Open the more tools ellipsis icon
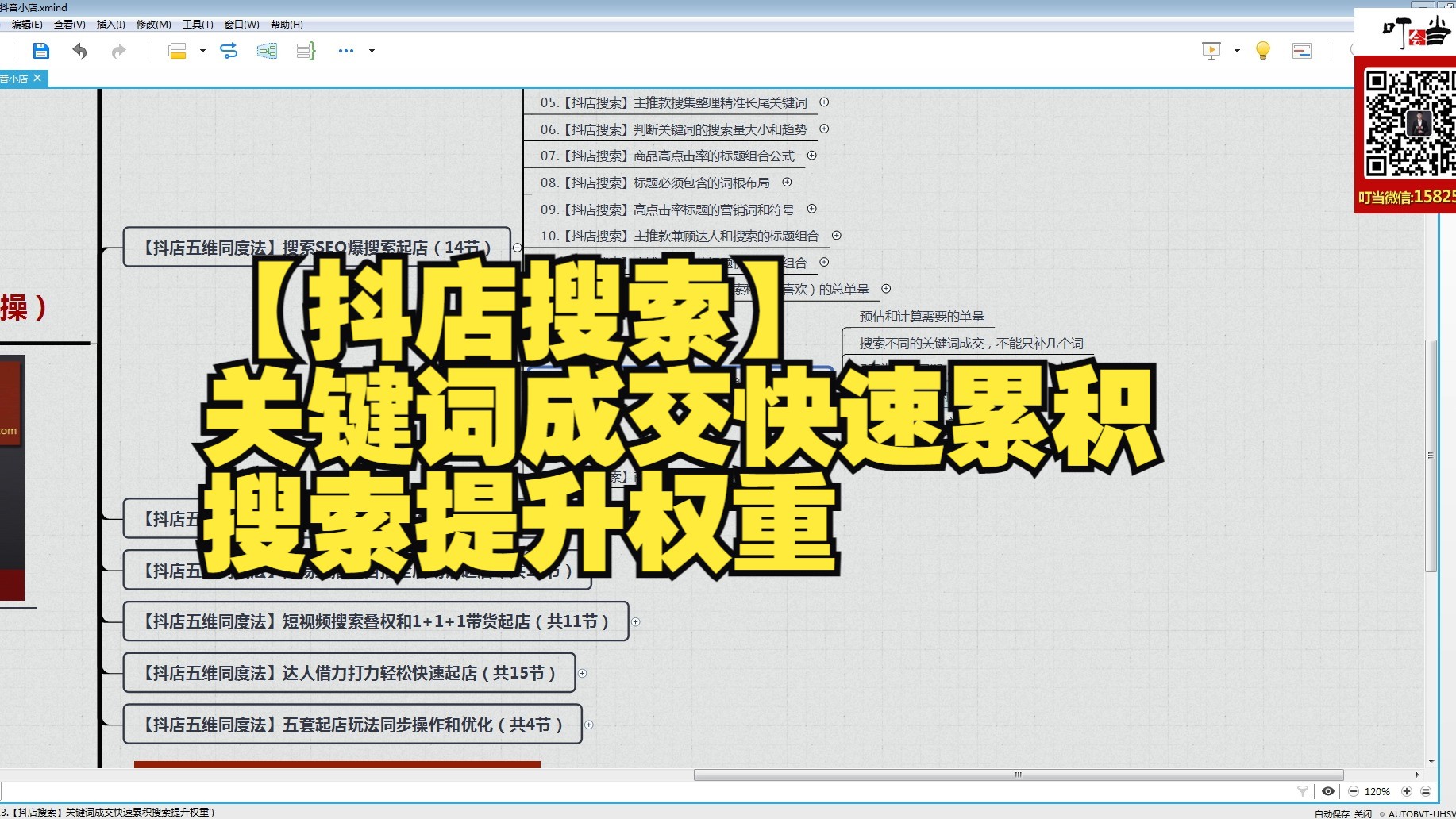Viewport: 1456px width, 819px height. point(346,51)
